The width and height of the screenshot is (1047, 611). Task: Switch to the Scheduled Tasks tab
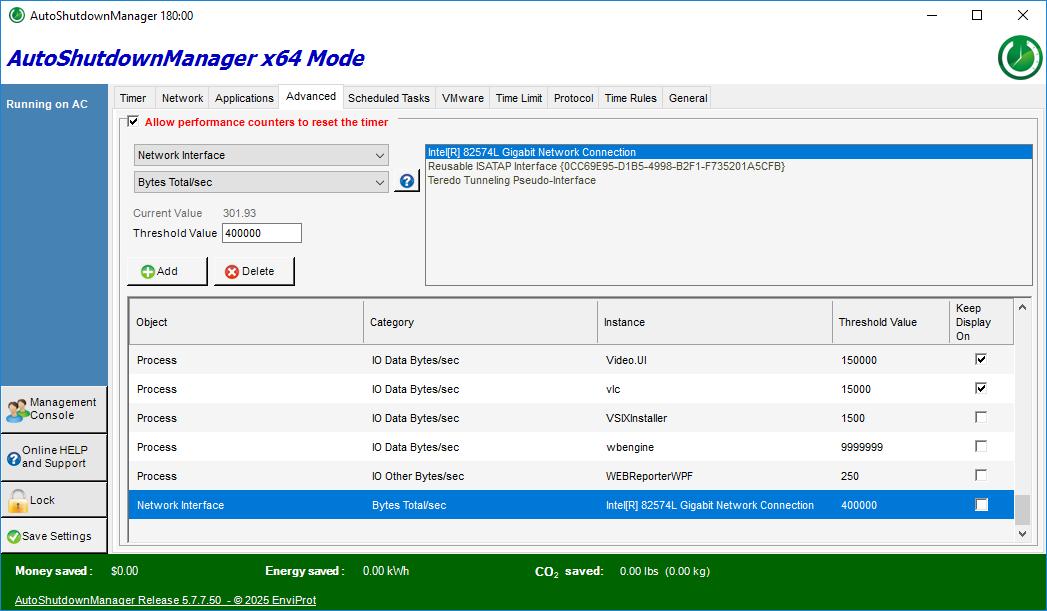click(388, 98)
